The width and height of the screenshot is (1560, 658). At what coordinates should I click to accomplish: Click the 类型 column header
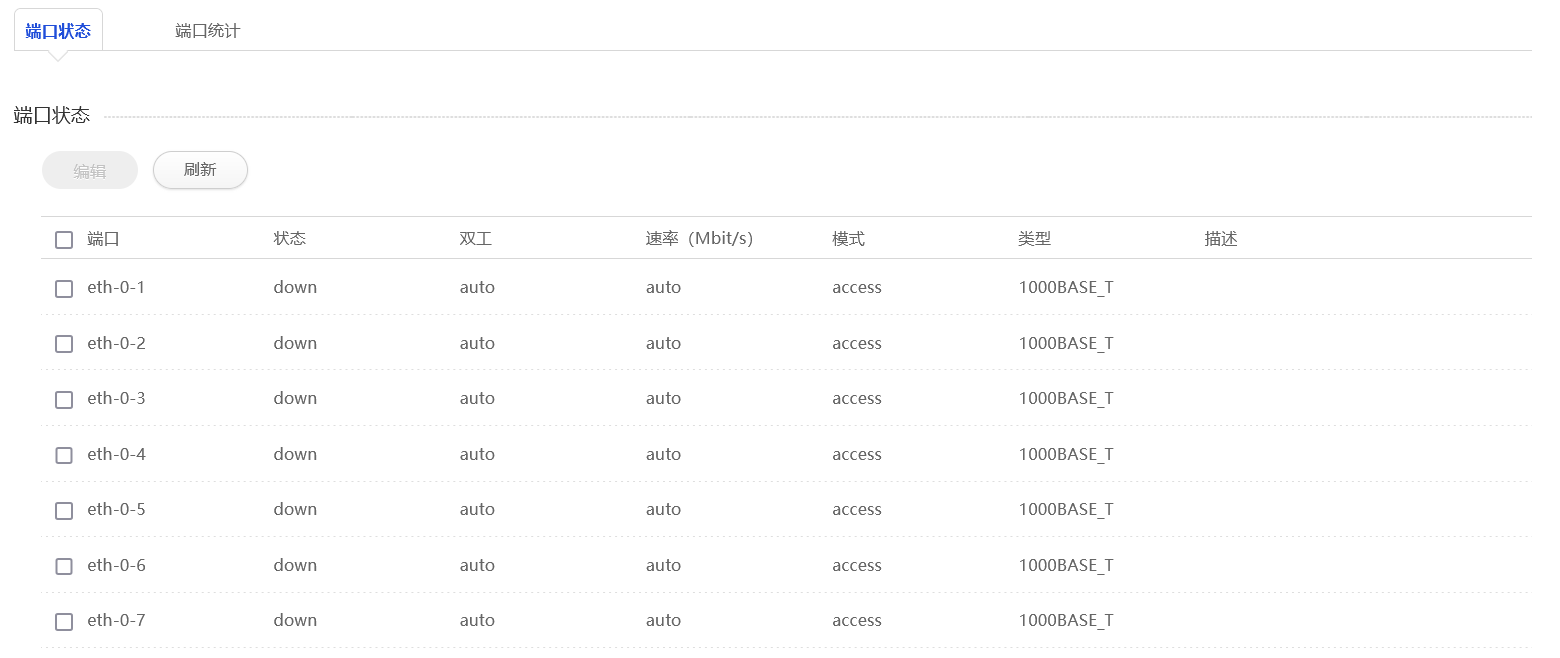[x=1035, y=239]
